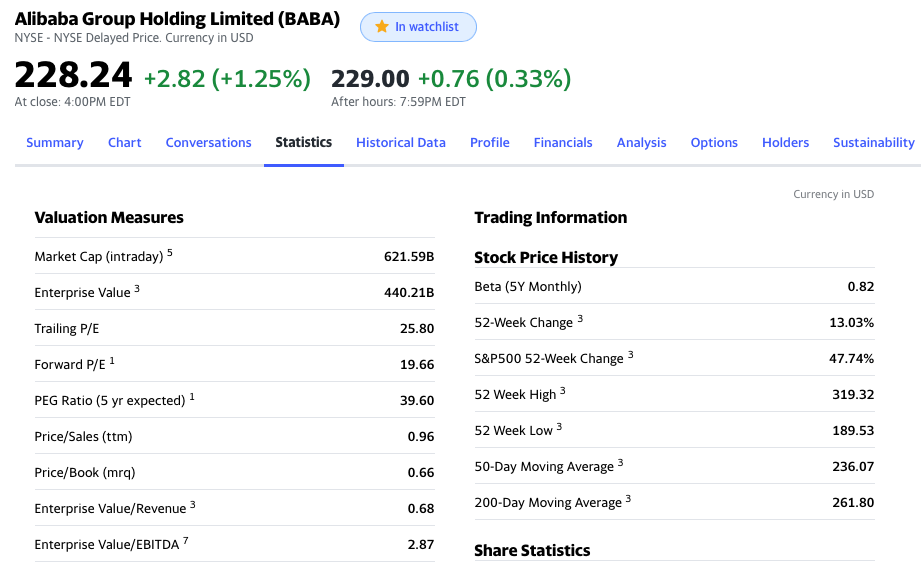Click the 0.96 price/sales value

coord(421,436)
